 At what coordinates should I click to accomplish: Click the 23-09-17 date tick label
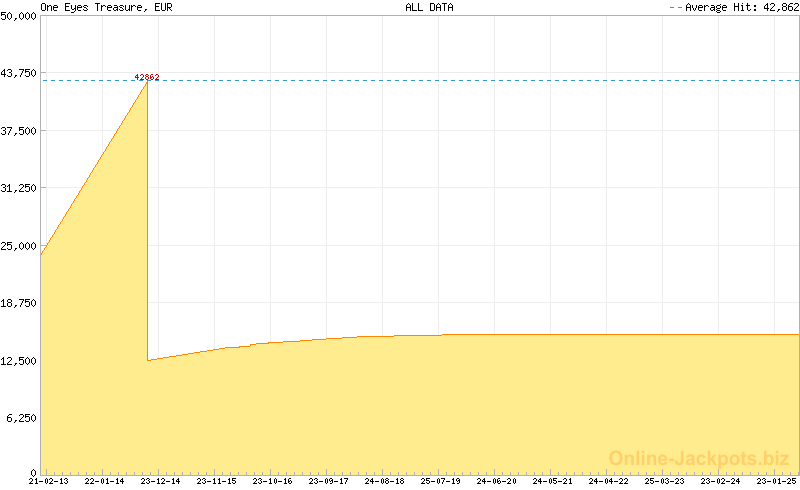(x=328, y=481)
